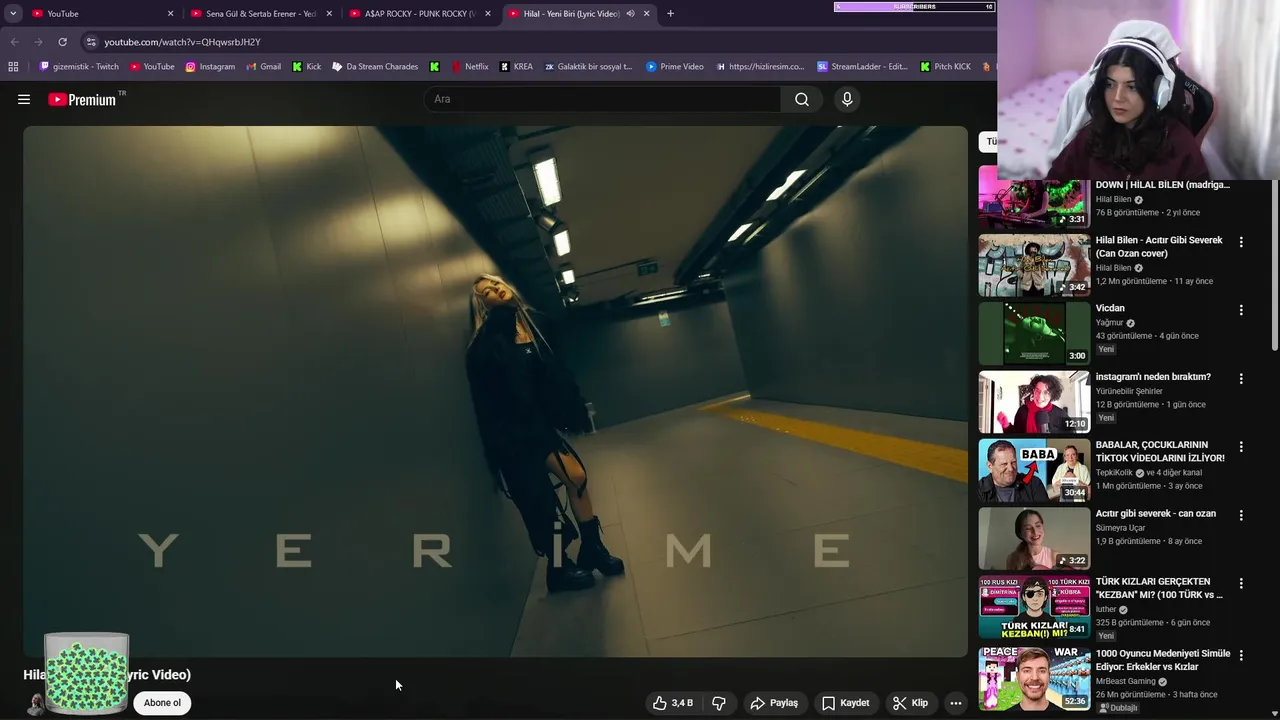Click the Klip button
This screenshot has height=720, width=1280.
[911, 703]
